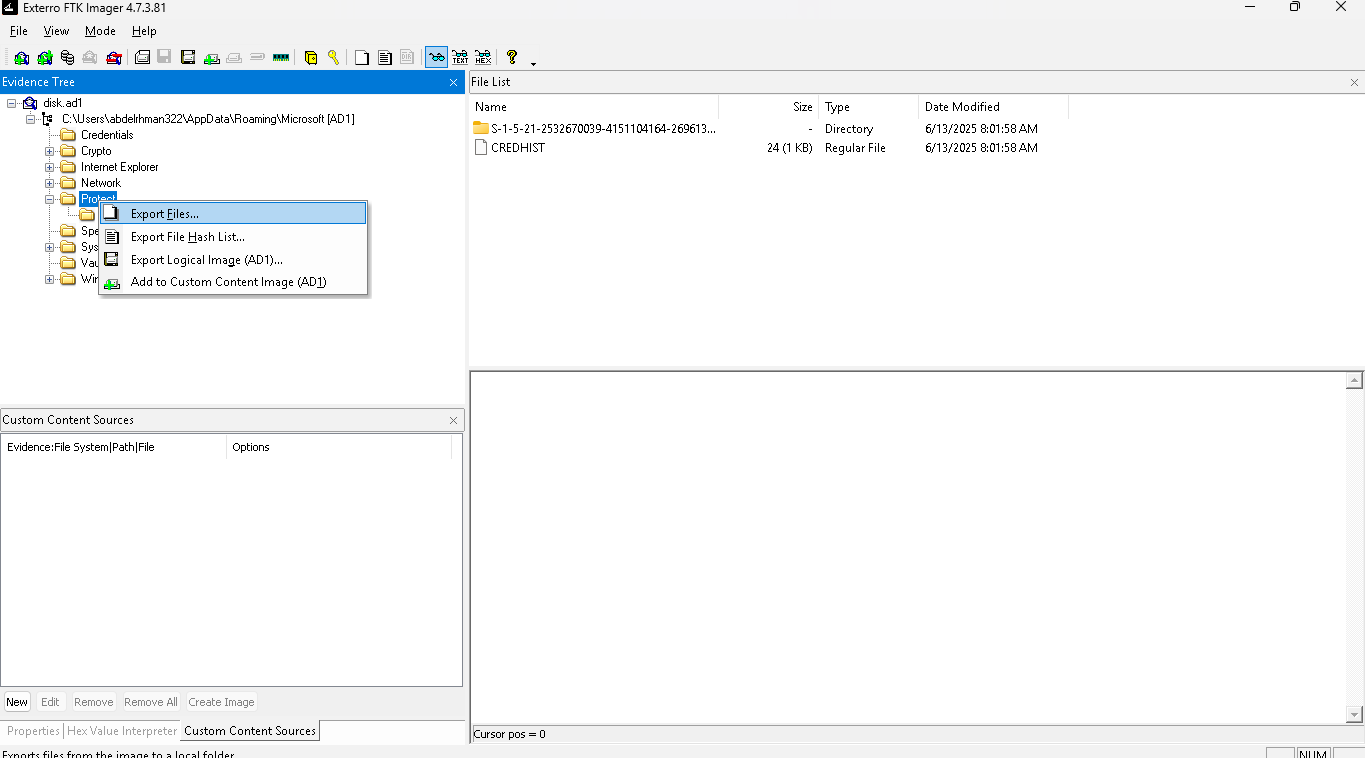The width and height of the screenshot is (1365, 758).
Task: Open the Mode menu
Action: pyautogui.click(x=100, y=31)
